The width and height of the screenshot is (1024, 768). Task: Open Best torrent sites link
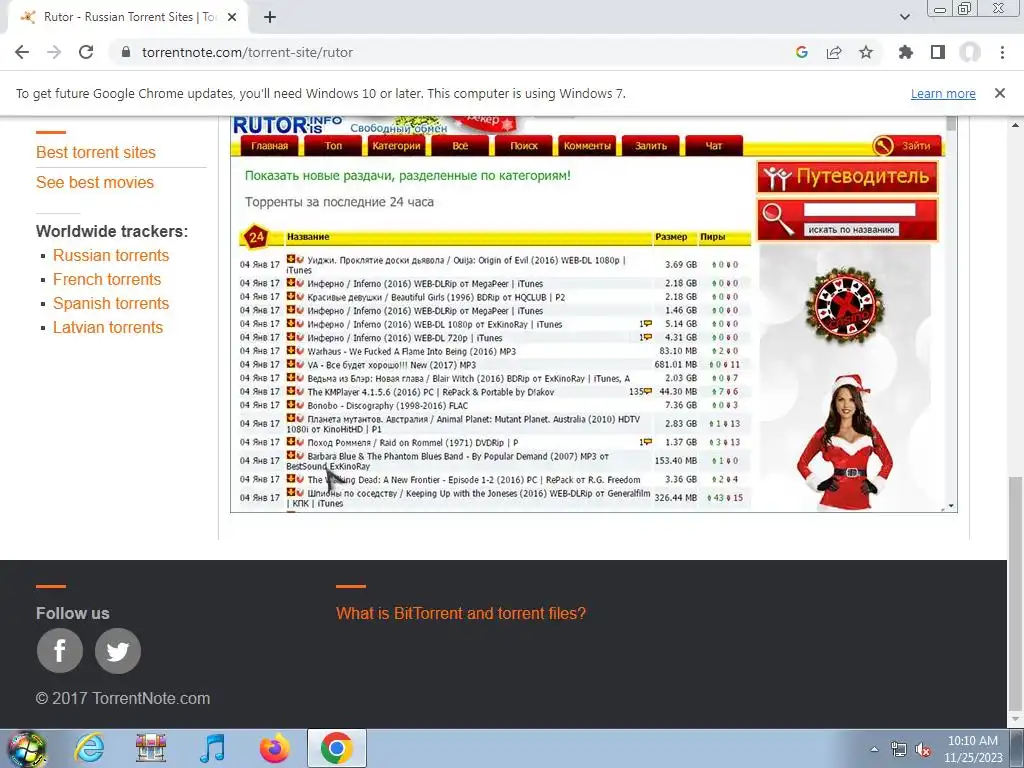96,152
